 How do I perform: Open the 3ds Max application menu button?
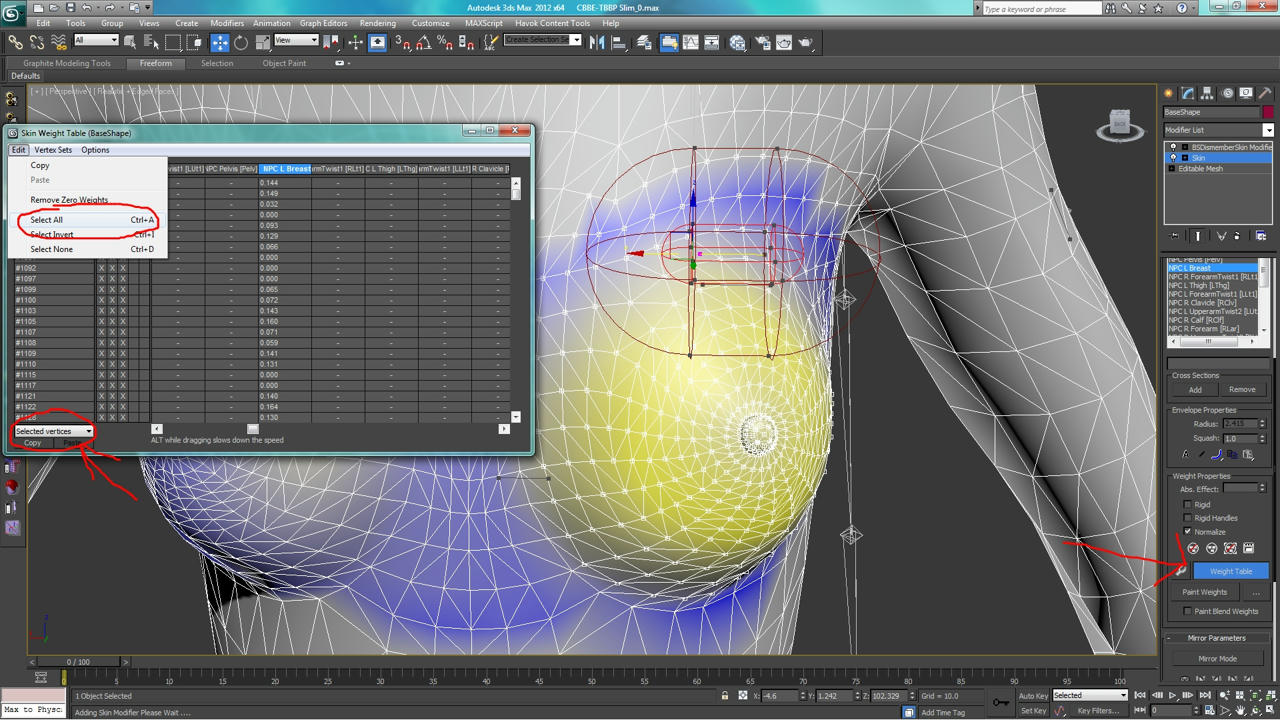coord(13,12)
